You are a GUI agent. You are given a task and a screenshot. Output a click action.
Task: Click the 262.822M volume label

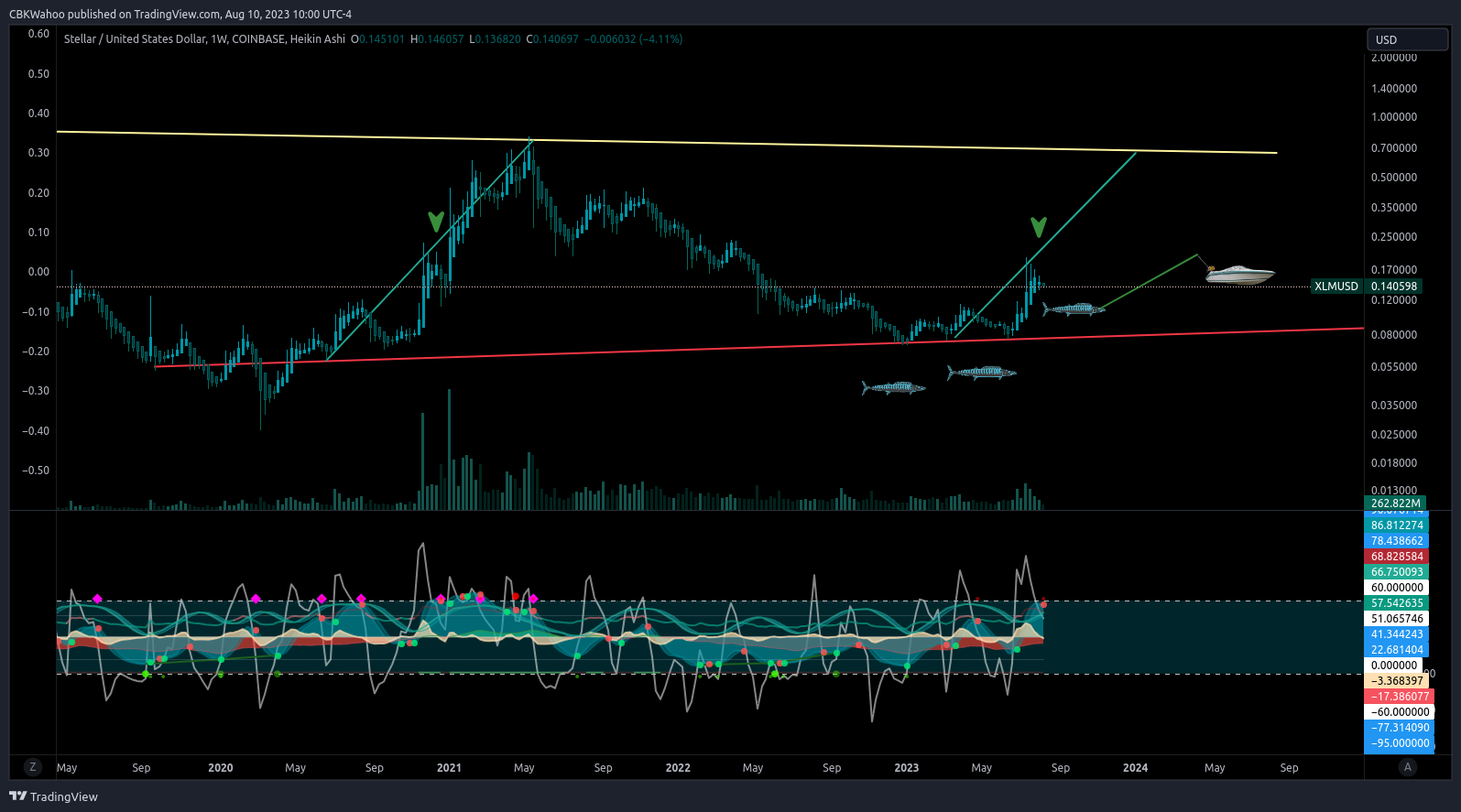coord(1395,503)
